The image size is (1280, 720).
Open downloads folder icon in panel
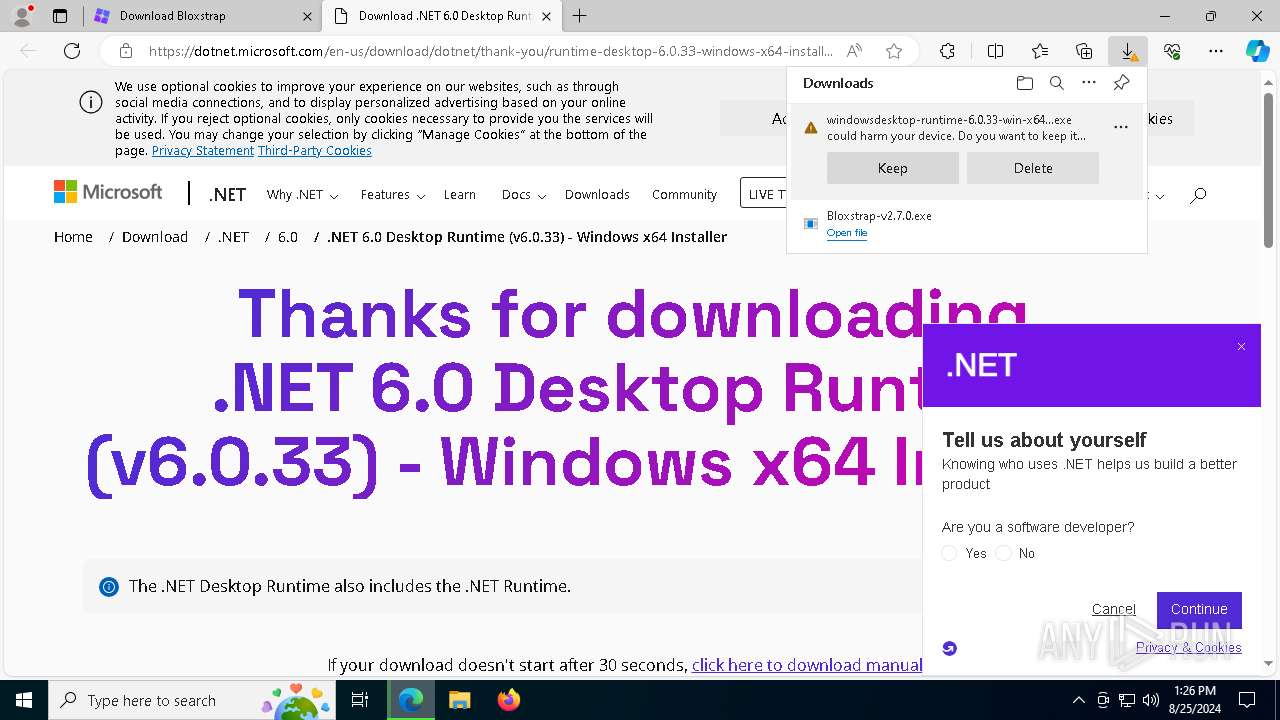coord(1024,83)
